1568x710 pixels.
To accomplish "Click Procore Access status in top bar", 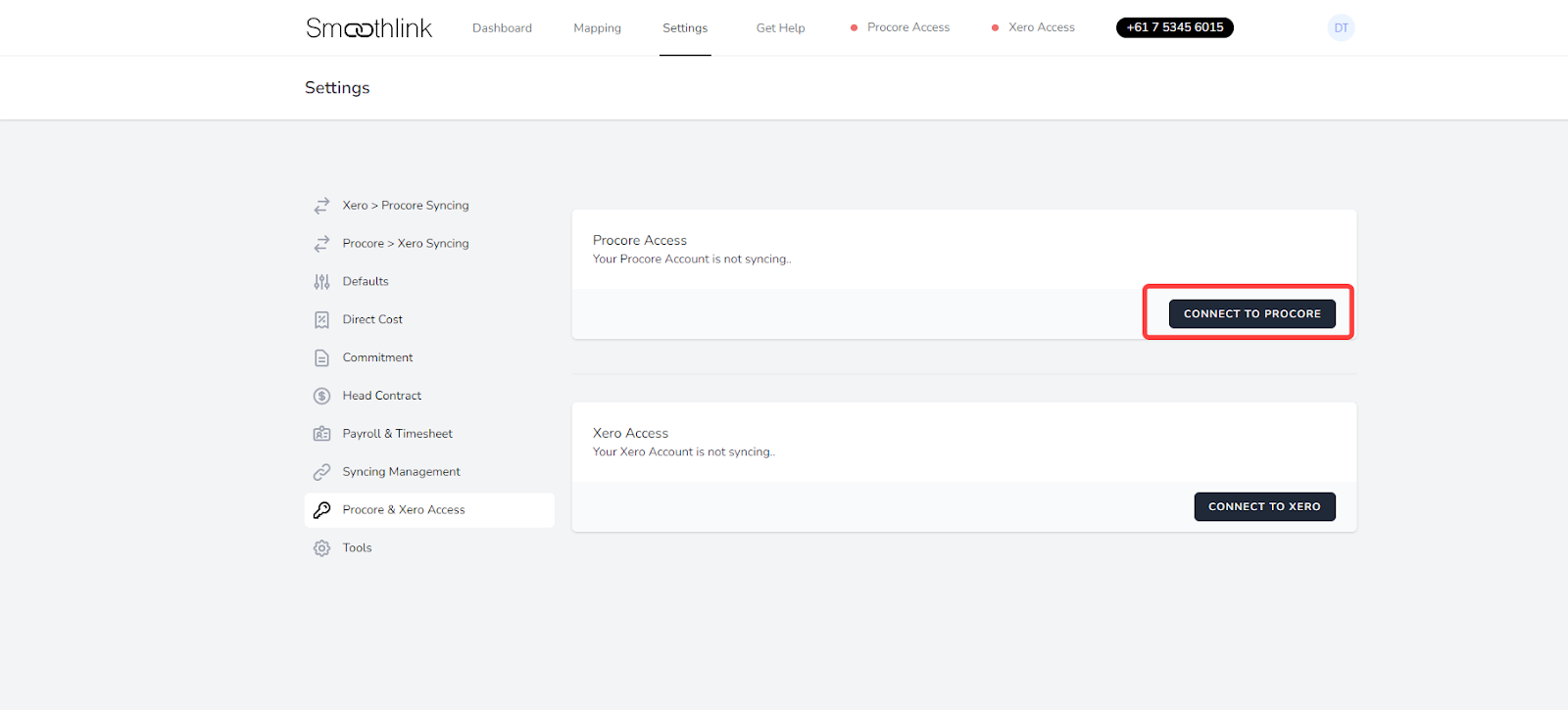I will (x=900, y=27).
